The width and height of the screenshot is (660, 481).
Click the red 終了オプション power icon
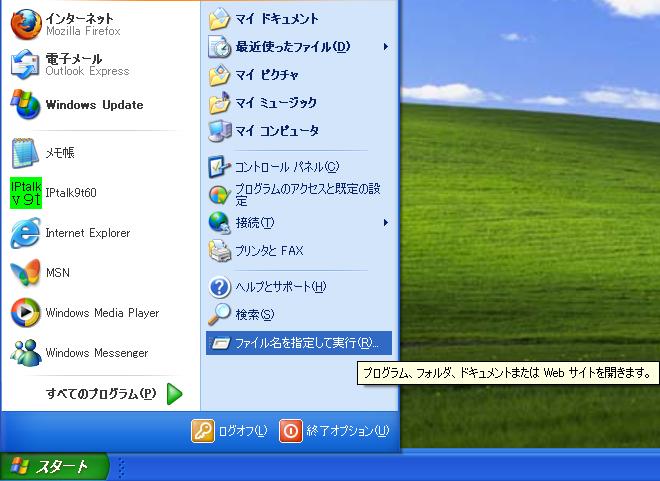[290, 431]
